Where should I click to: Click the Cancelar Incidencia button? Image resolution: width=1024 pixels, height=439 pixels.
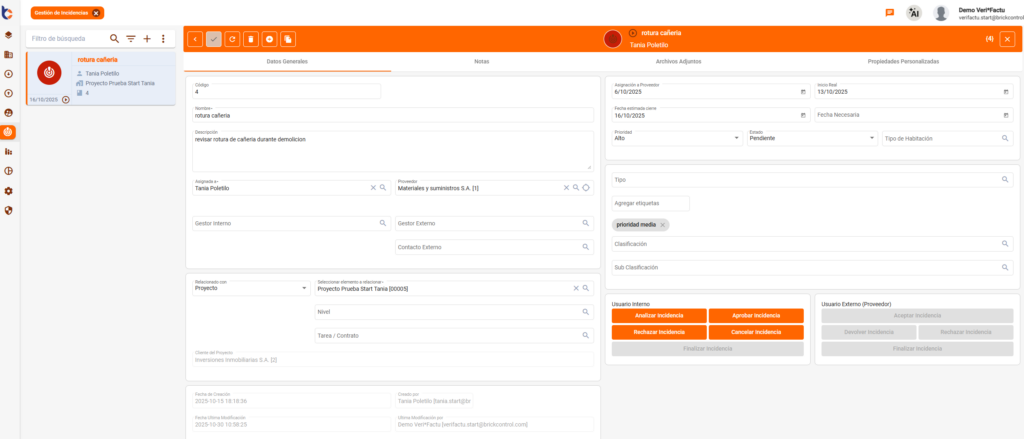click(x=756, y=332)
